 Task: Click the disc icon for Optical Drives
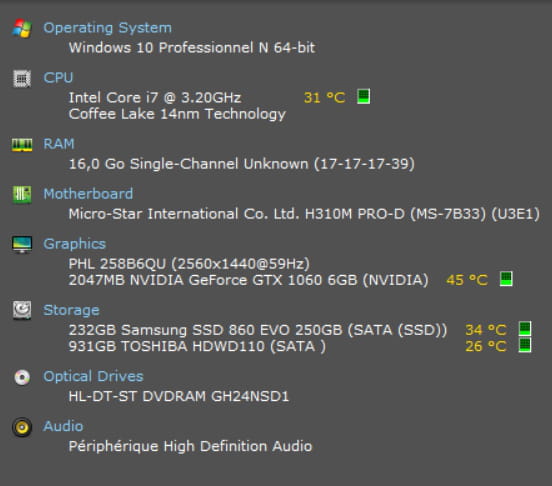click(22, 377)
